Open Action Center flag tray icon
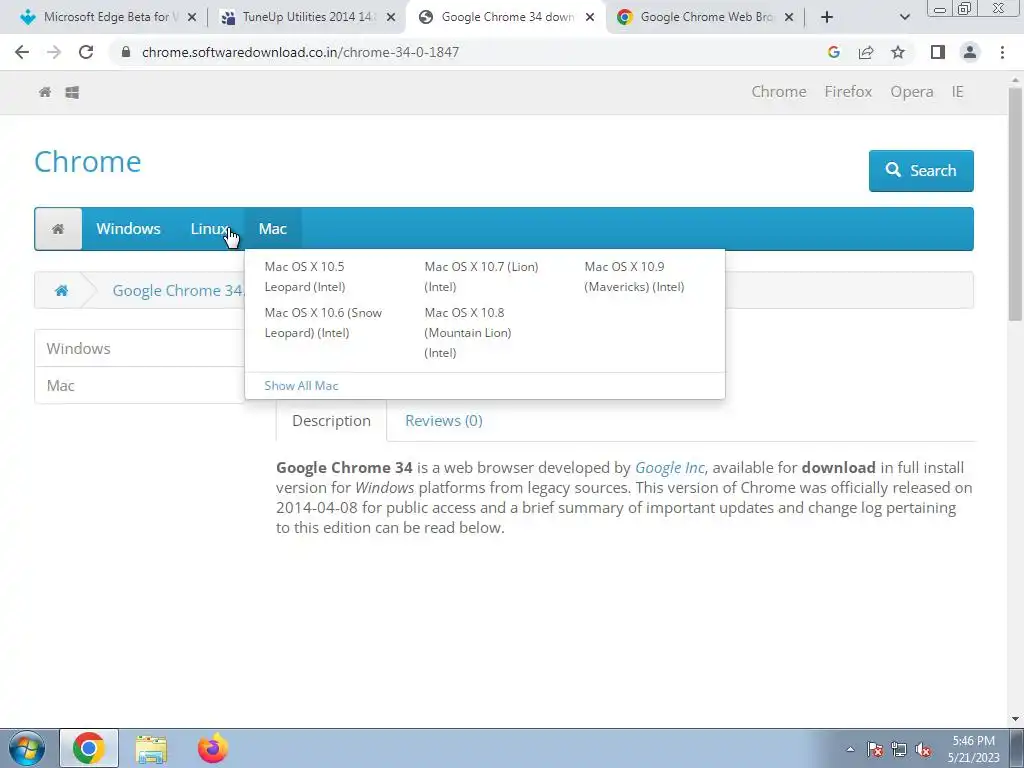This screenshot has height=768, width=1024. click(874, 749)
